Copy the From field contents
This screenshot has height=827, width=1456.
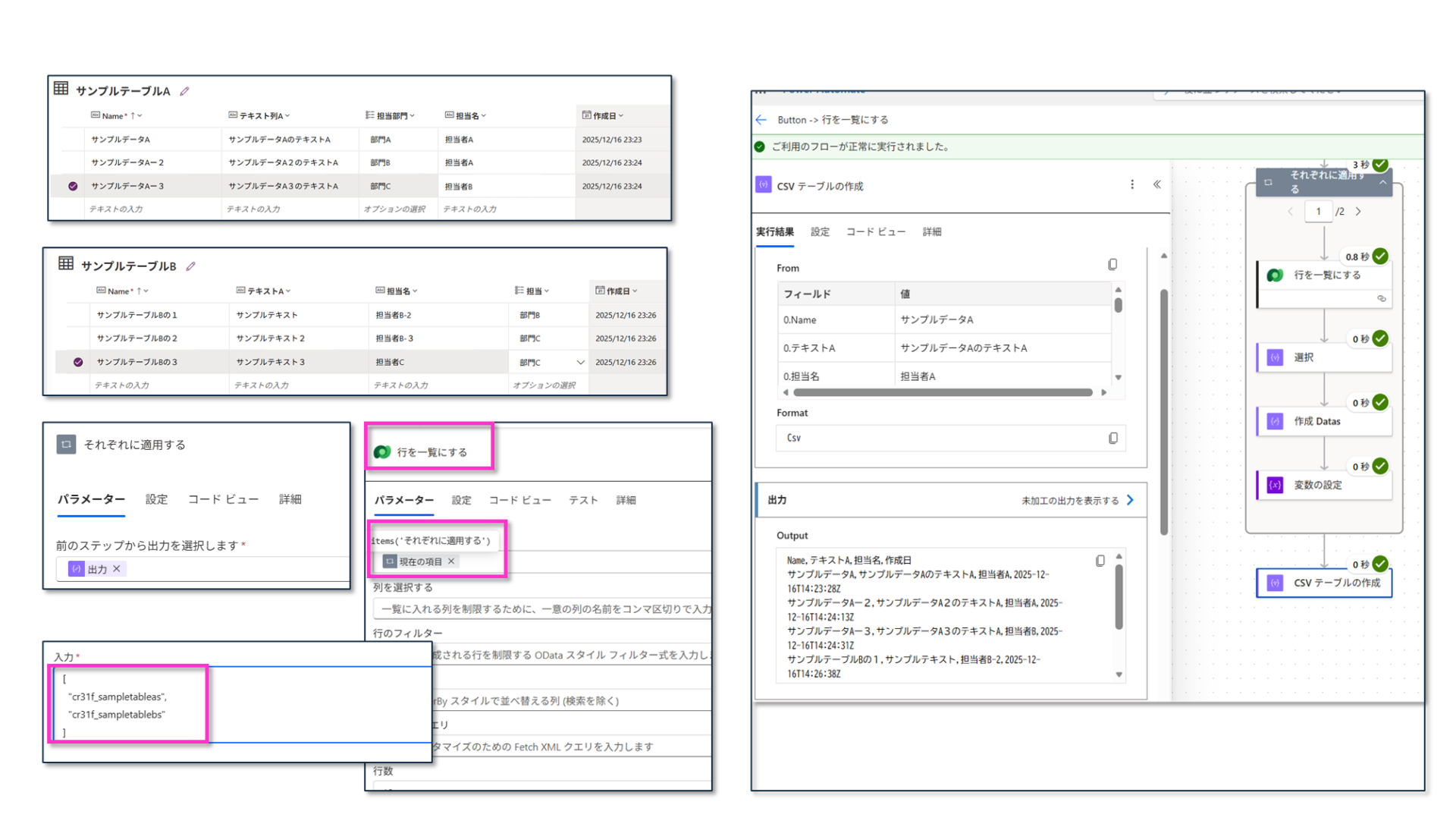click(x=1112, y=265)
